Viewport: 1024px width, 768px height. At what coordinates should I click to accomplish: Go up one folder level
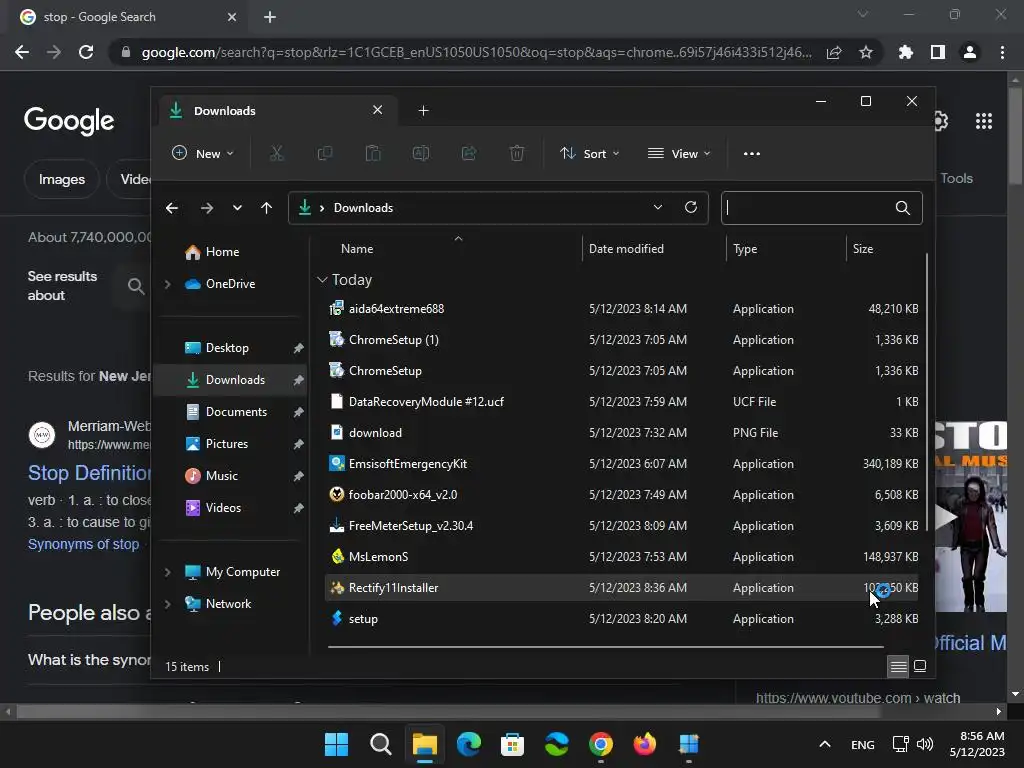point(266,208)
